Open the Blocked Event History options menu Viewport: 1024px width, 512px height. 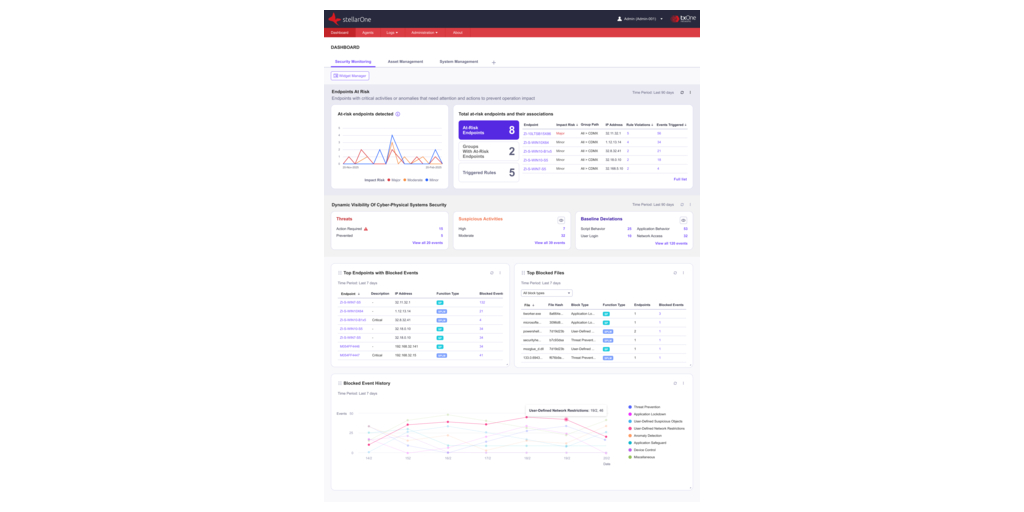click(684, 383)
